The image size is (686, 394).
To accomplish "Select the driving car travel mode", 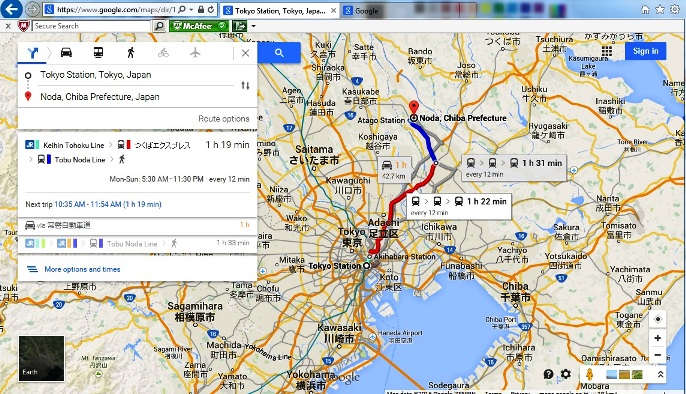I will click(66, 52).
